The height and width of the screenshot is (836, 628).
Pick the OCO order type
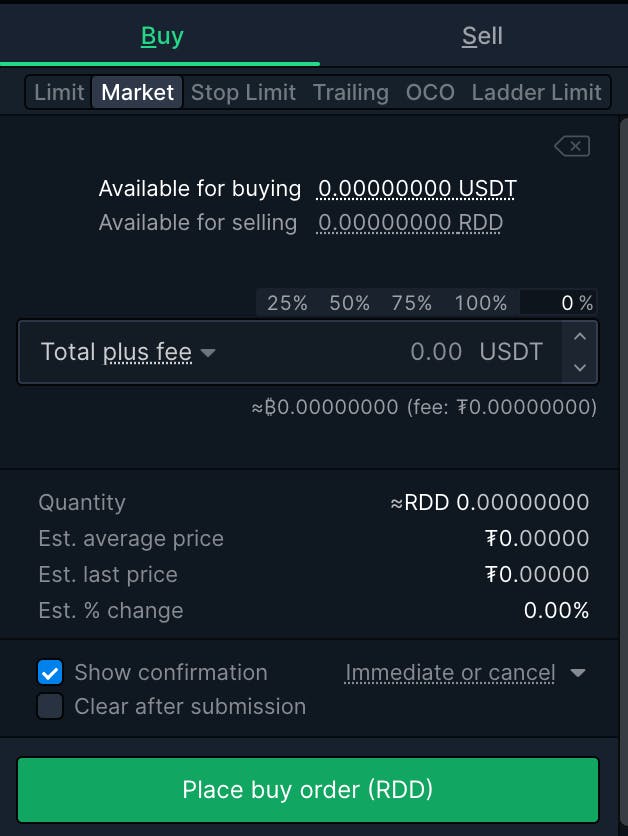(430, 93)
